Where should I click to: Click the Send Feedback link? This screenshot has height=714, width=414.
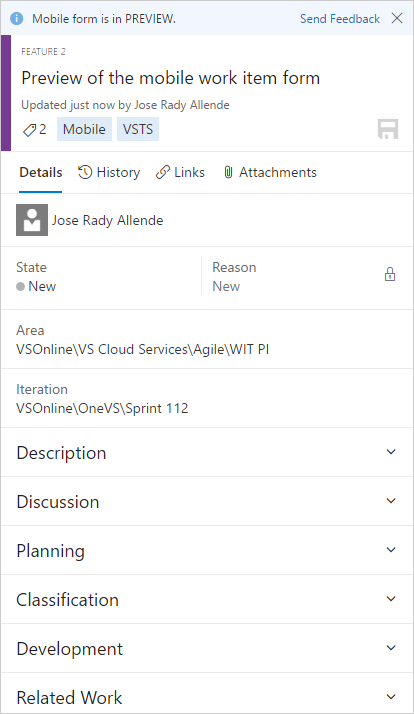(x=340, y=19)
